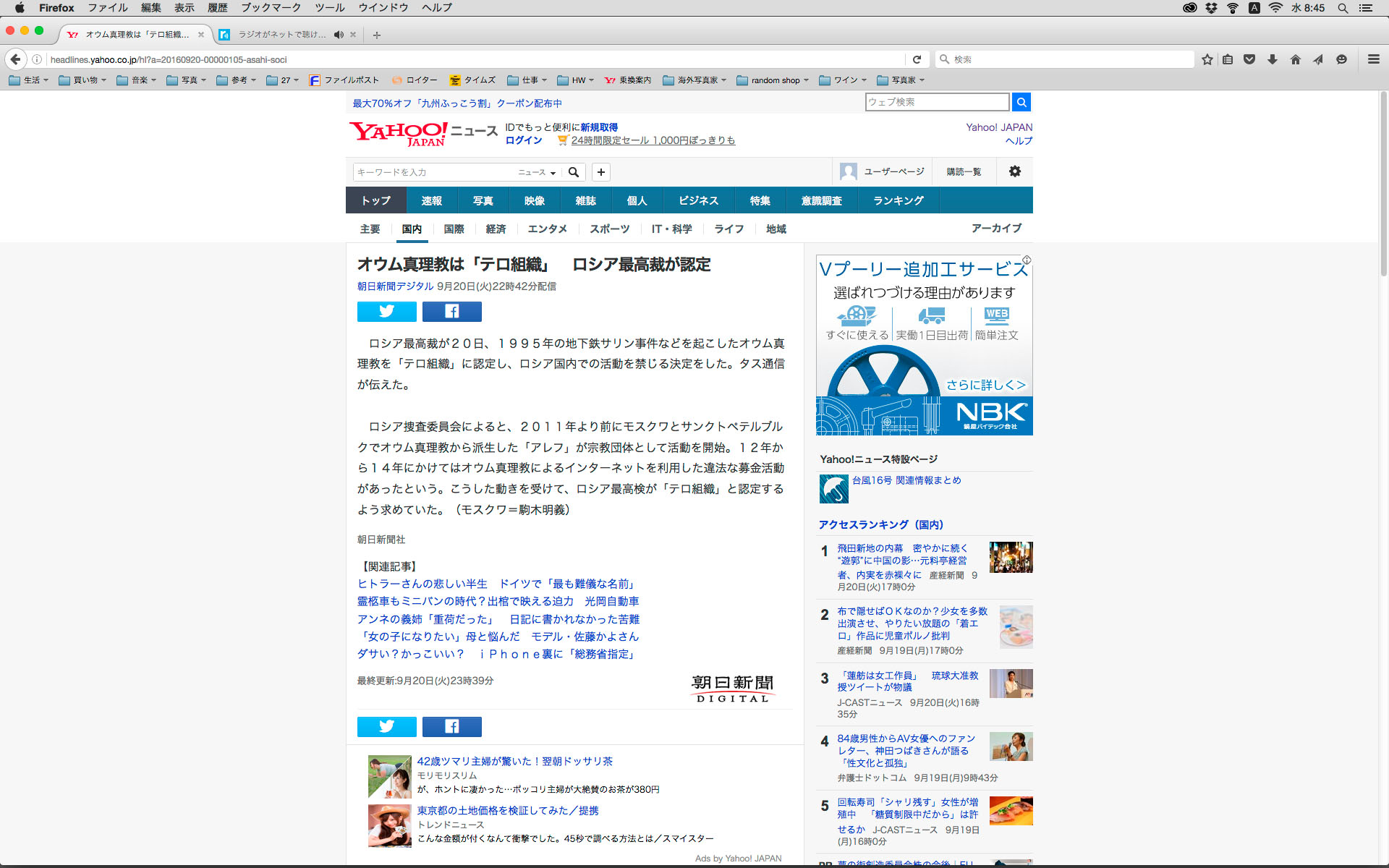1389x868 pixels.
Task: Open the 台風16号 関連情報まとめ link
Action: 906,480
